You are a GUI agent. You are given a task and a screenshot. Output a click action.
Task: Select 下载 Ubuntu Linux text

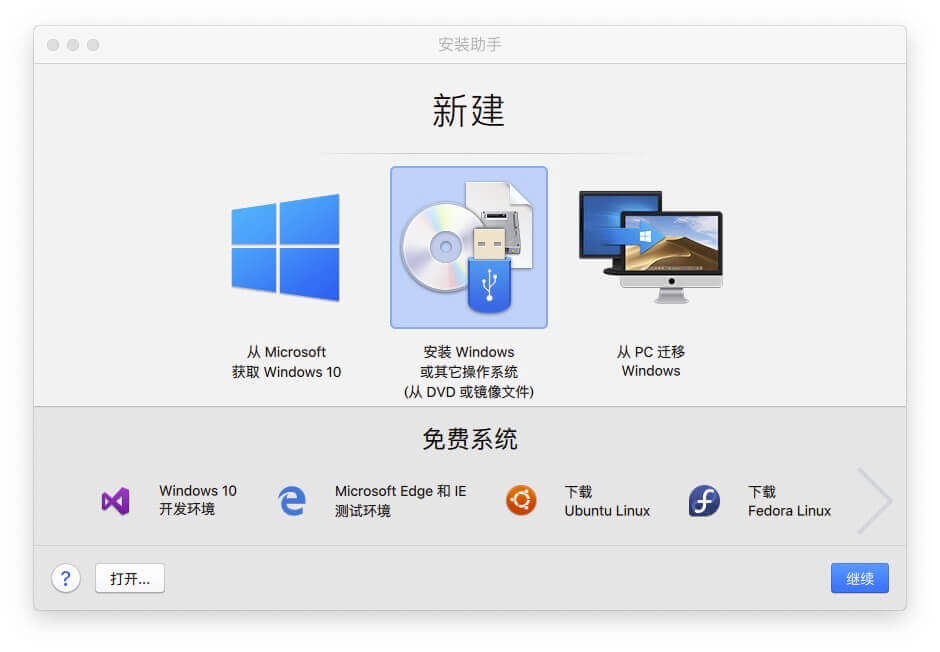(607, 501)
